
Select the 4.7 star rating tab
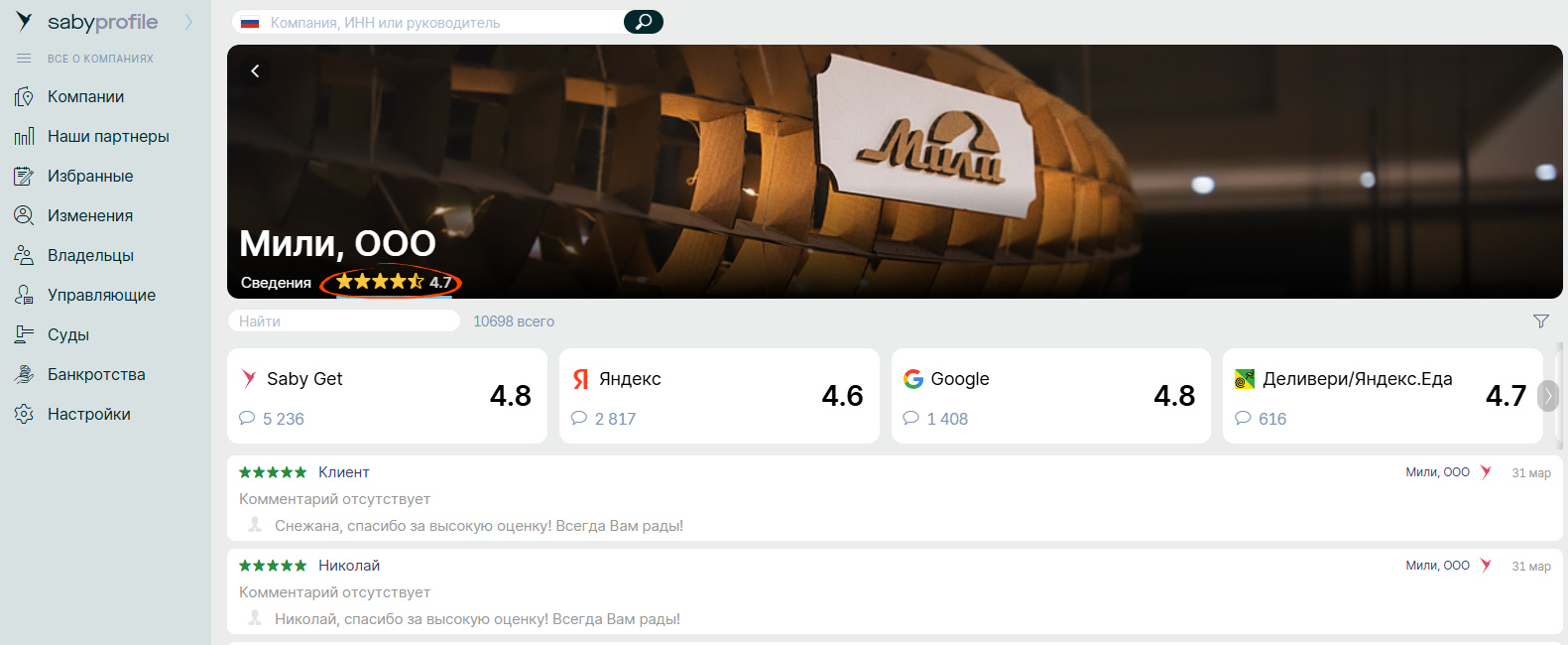(393, 282)
